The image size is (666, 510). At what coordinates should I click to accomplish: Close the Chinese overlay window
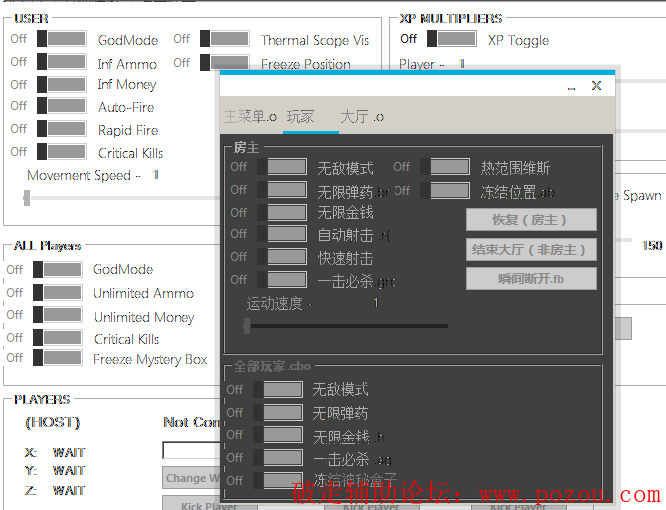point(596,86)
